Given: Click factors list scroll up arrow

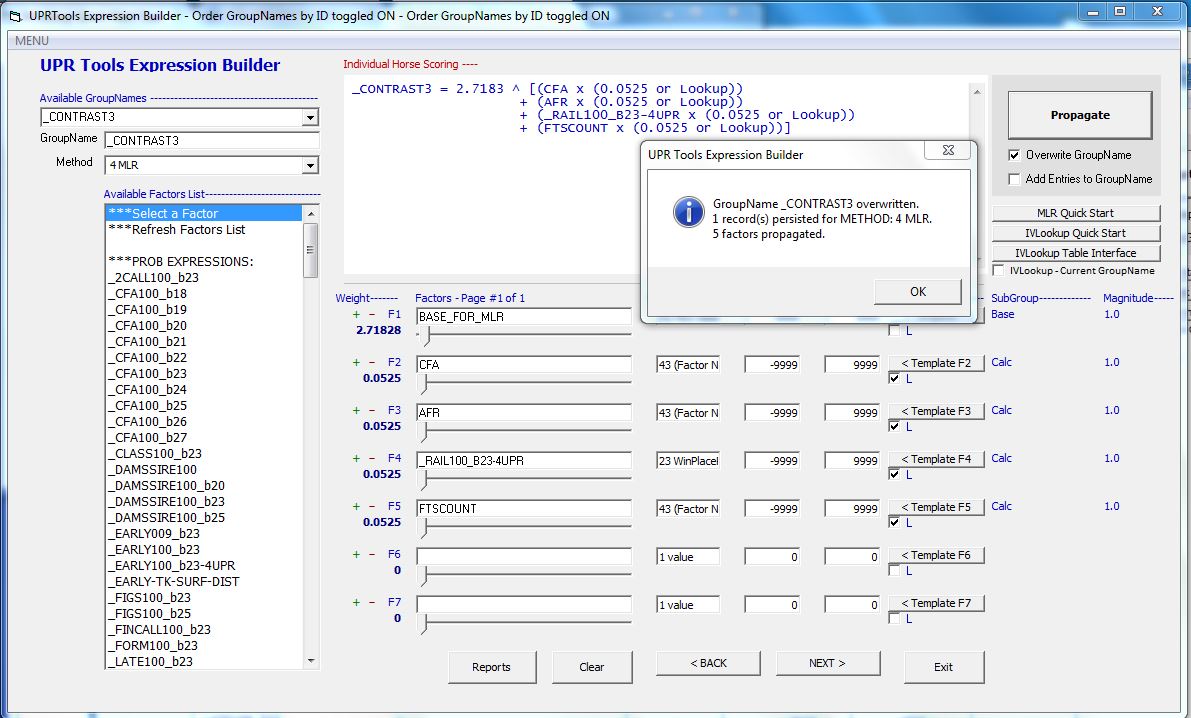Looking at the screenshot, I should 310,214.
